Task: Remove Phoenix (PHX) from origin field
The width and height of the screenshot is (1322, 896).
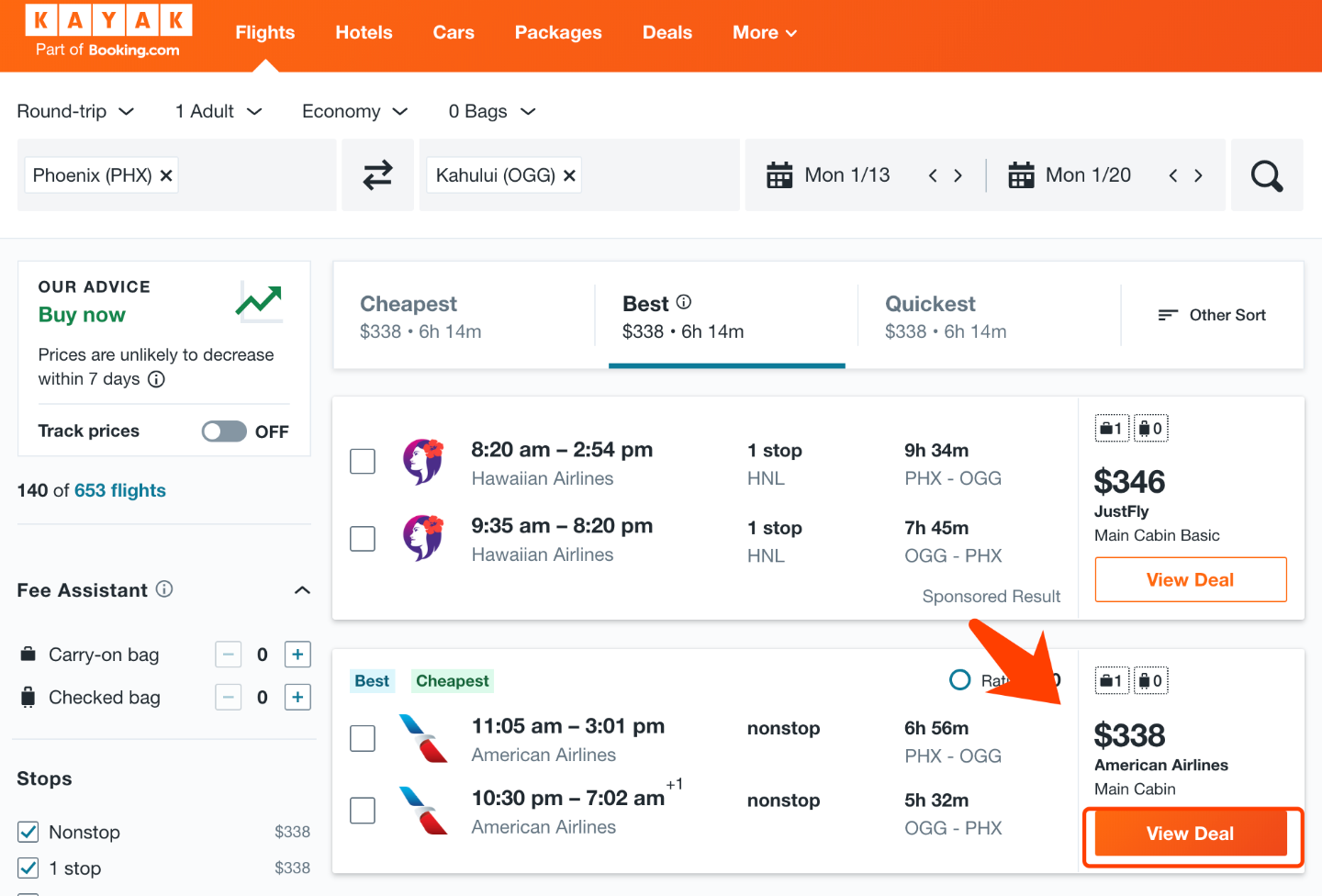Action: pyautogui.click(x=166, y=175)
